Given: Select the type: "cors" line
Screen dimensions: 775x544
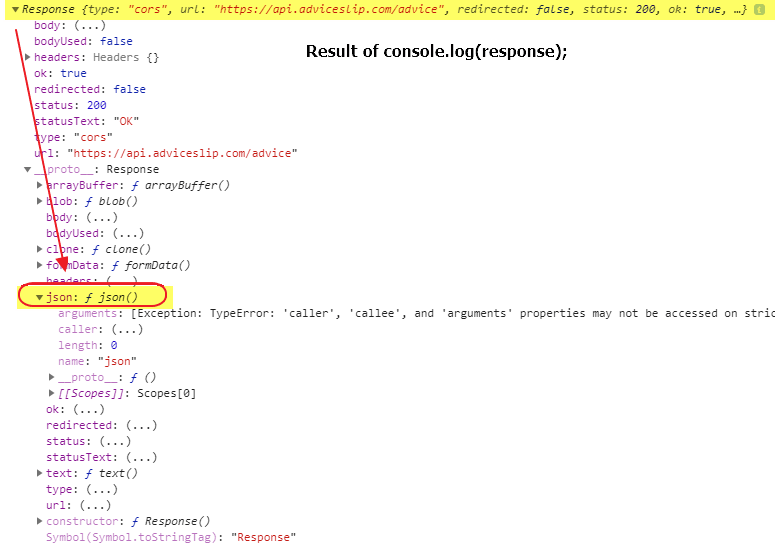Looking at the screenshot, I should coord(73,137).
